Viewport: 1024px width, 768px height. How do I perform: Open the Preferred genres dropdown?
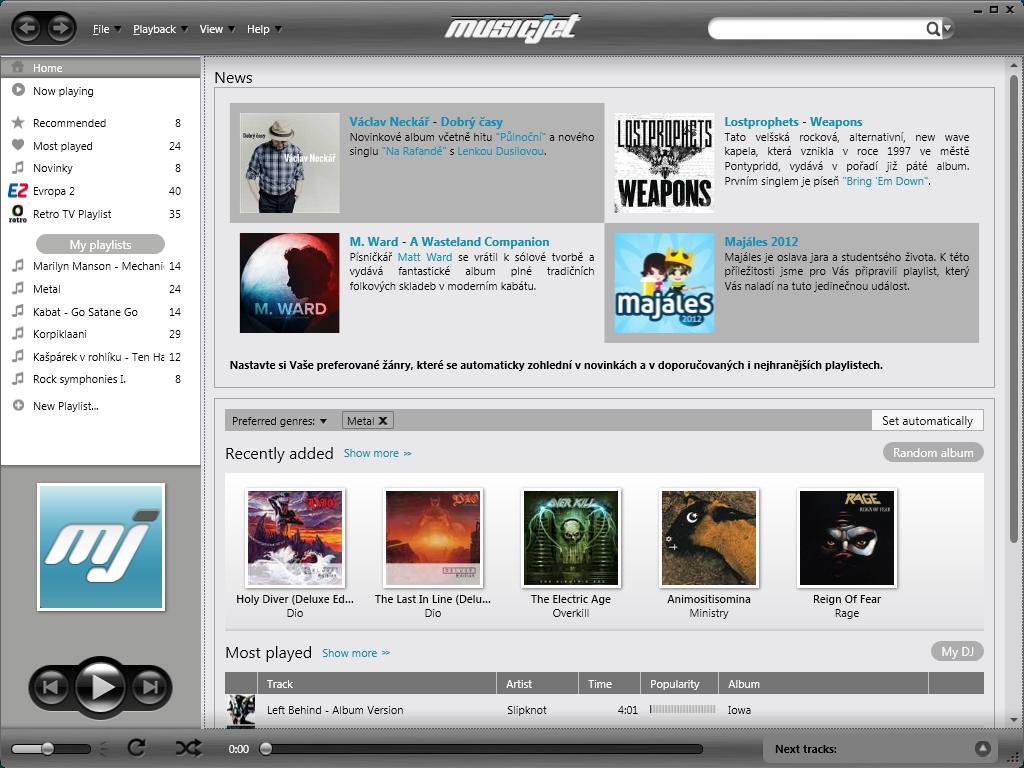click(280, 421)
